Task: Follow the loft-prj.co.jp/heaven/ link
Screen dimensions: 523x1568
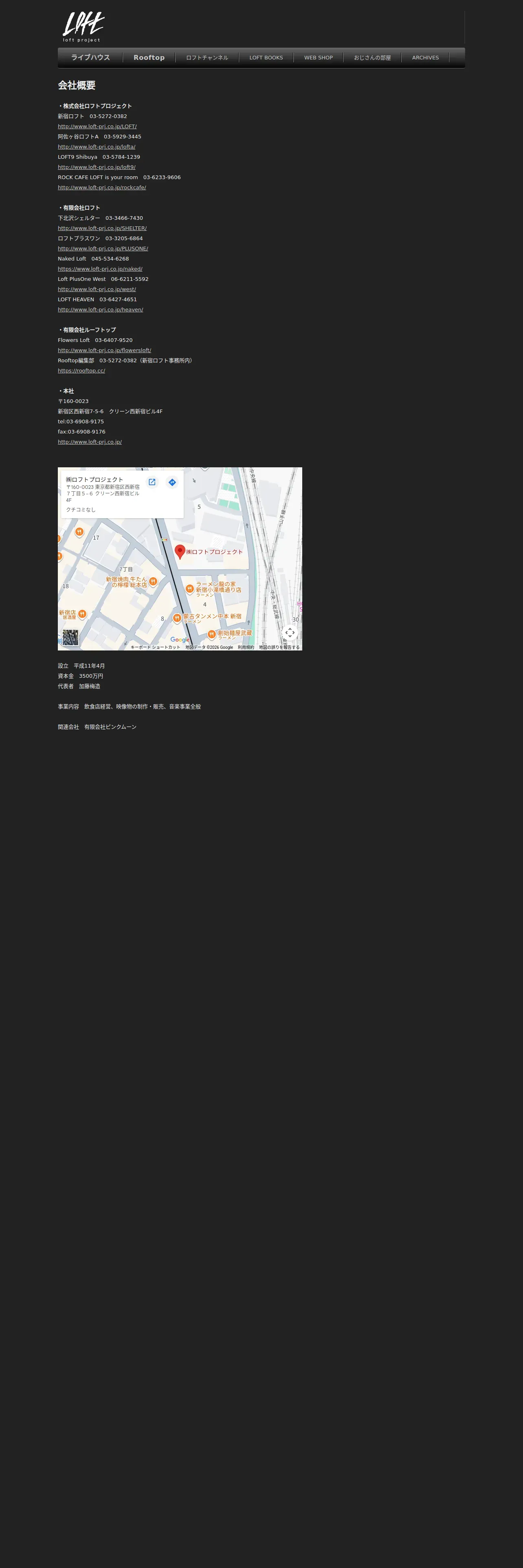Action: pyautogui.click(x=101, y=310)
